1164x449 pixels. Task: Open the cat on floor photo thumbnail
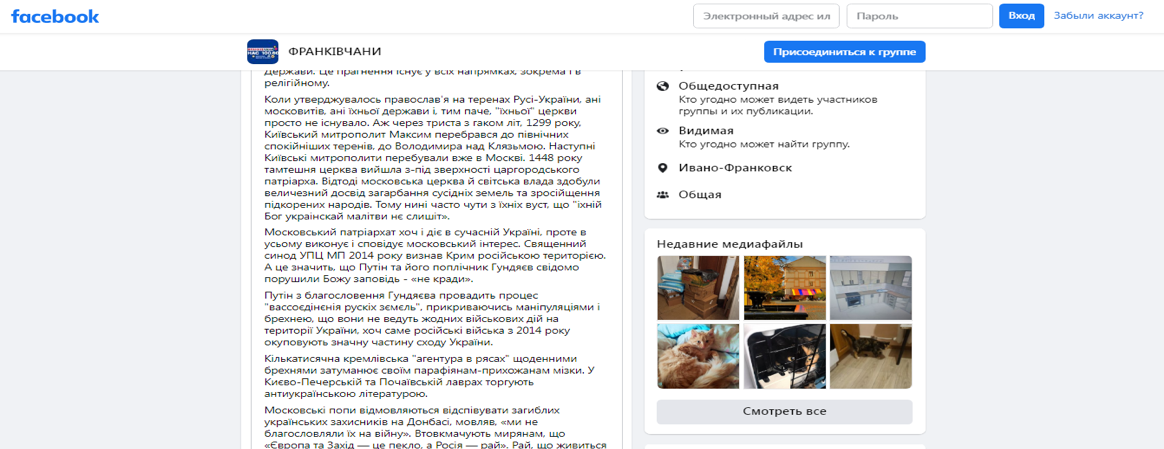click(871, 356)
